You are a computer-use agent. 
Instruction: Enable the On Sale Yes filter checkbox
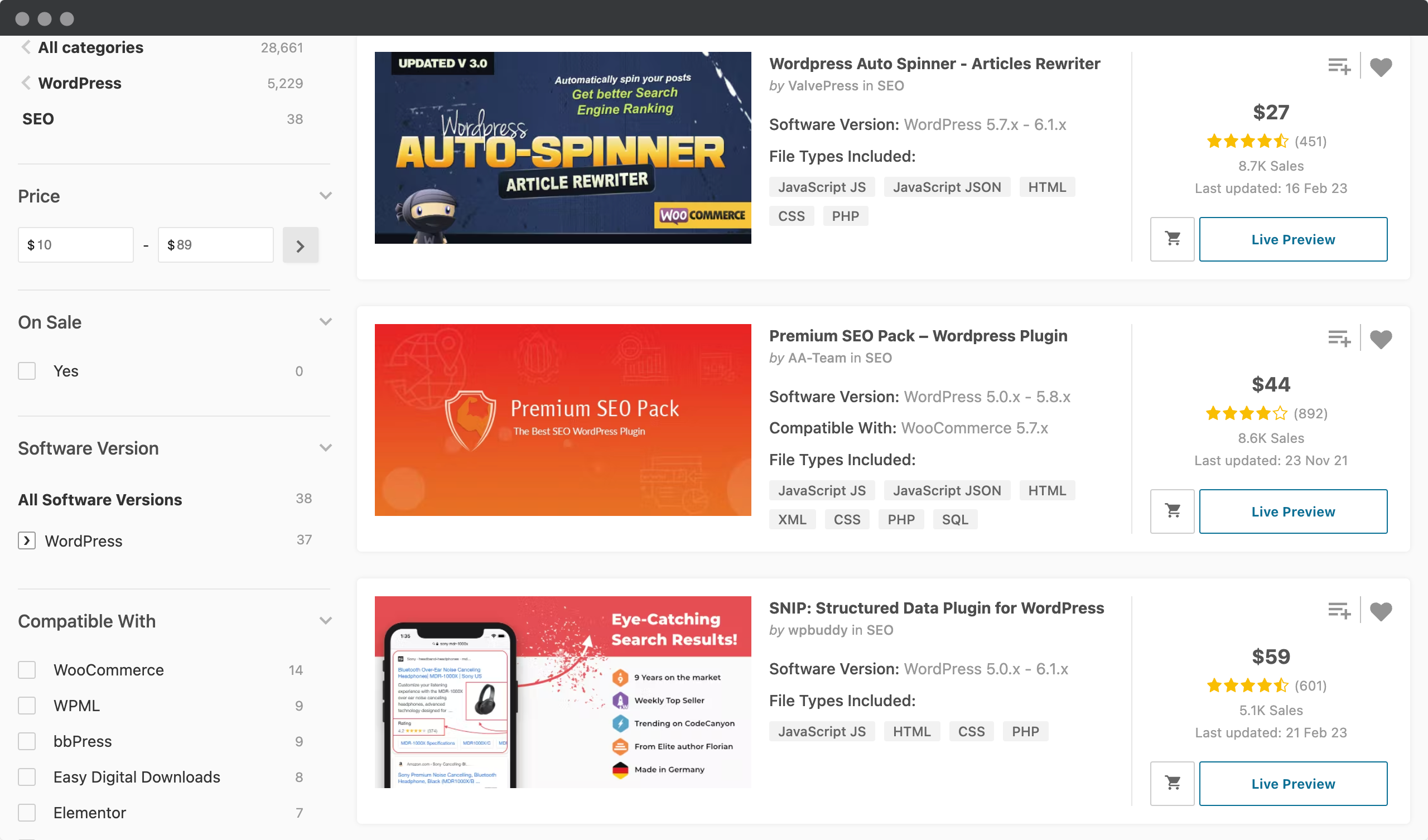click(x=27, y=371)
